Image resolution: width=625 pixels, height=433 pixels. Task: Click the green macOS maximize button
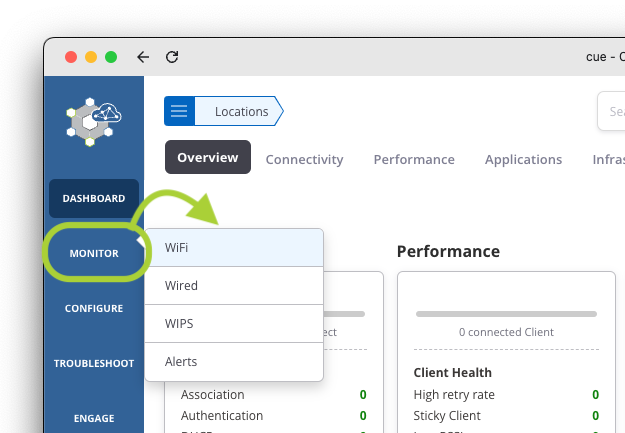(x=111, y=57)
